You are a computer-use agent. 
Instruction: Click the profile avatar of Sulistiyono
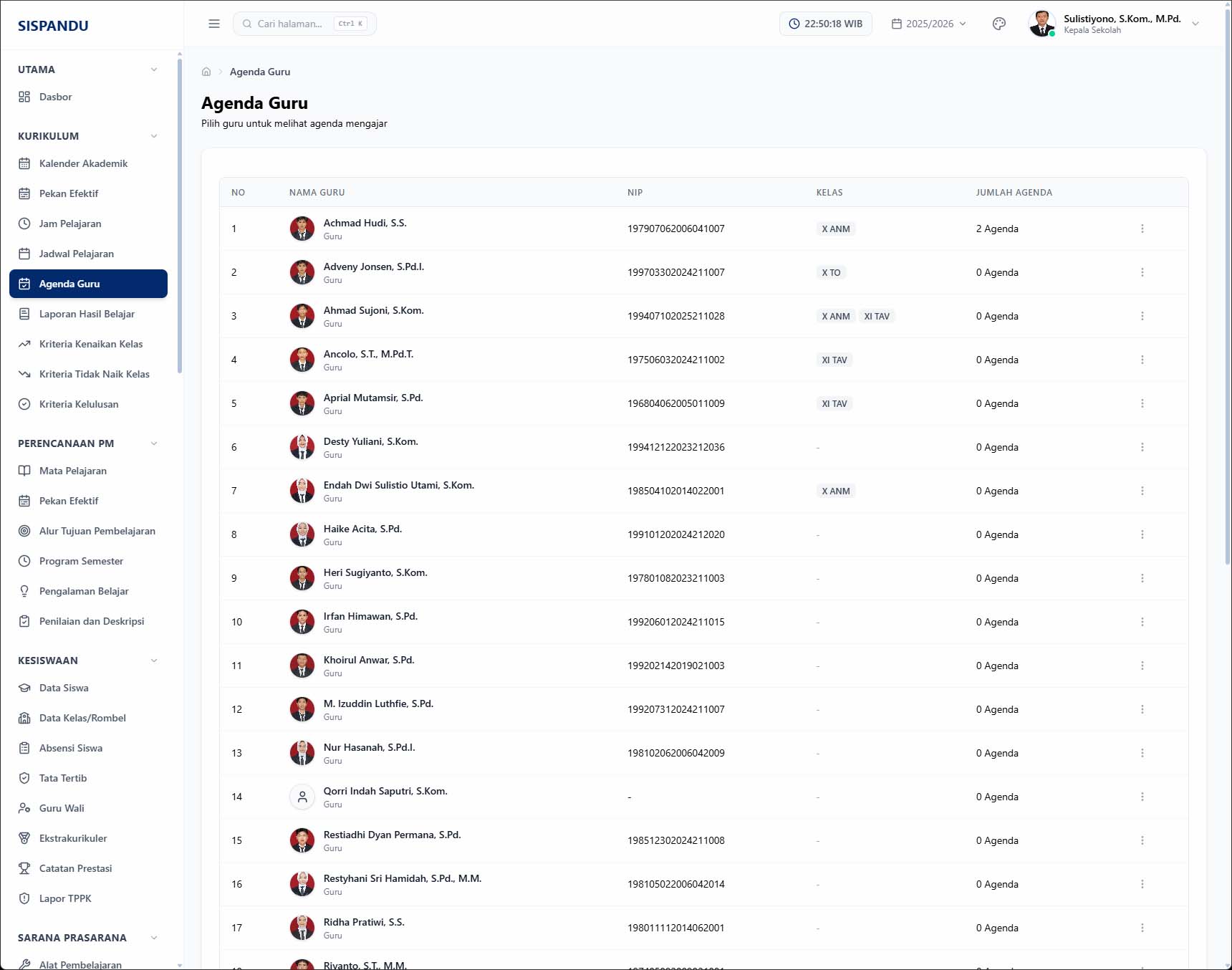tap(1041, 24)
